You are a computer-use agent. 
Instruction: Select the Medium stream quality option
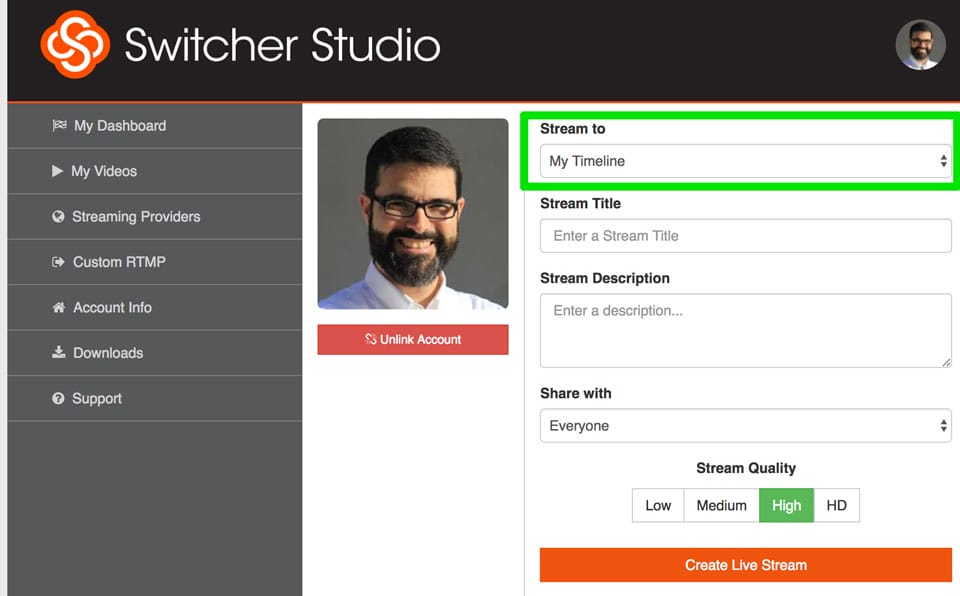pyautogui.click(x=721, y=505)
